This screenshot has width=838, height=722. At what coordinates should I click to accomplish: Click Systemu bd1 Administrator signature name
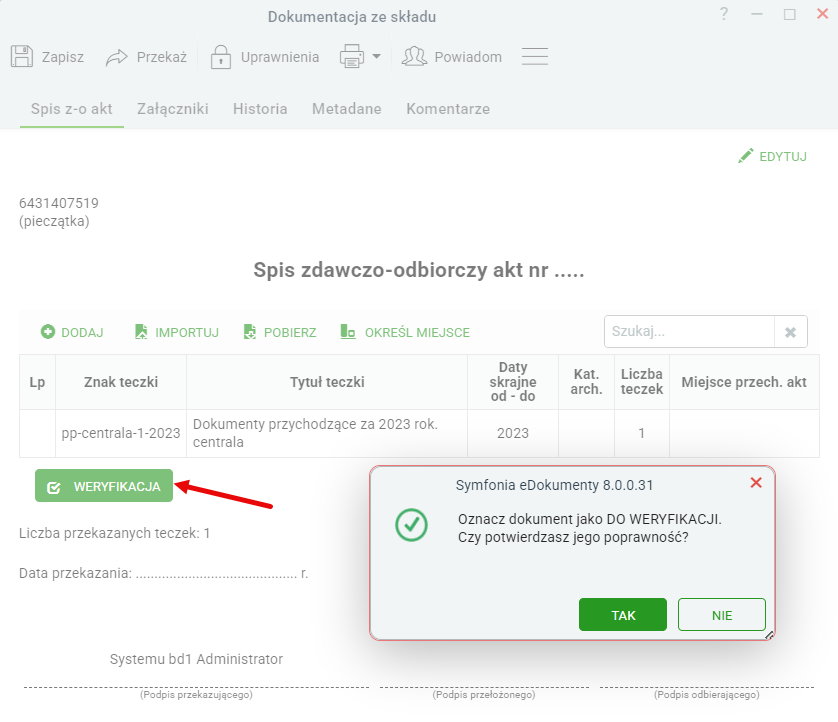tap(196, 659)
